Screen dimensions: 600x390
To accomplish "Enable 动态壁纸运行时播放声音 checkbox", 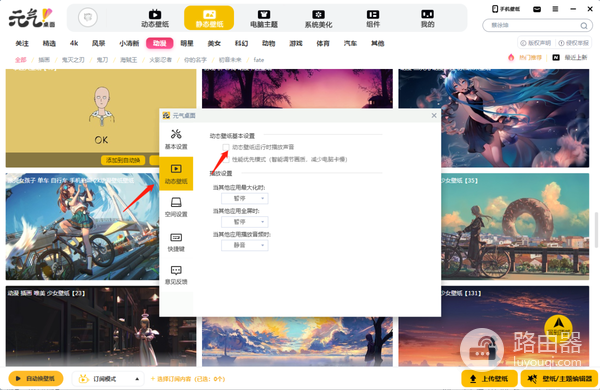I will click(226, 147).
